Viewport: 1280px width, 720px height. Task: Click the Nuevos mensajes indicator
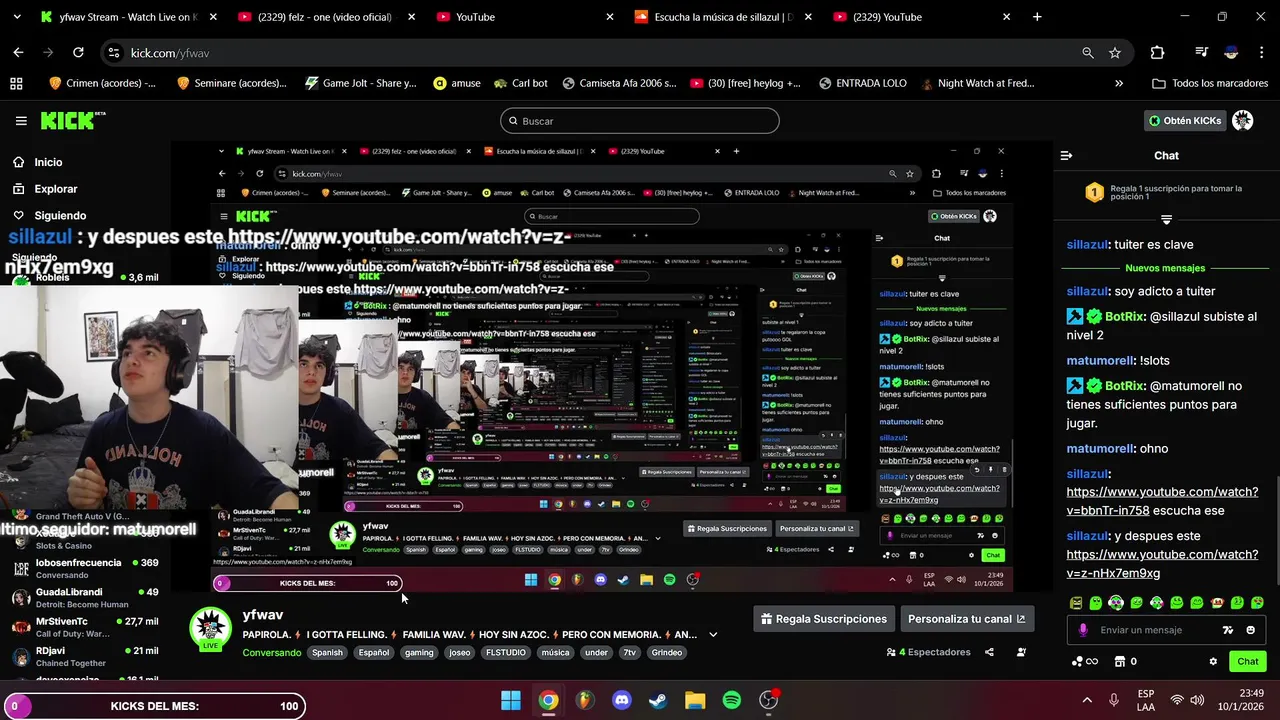pos(1165,268)
